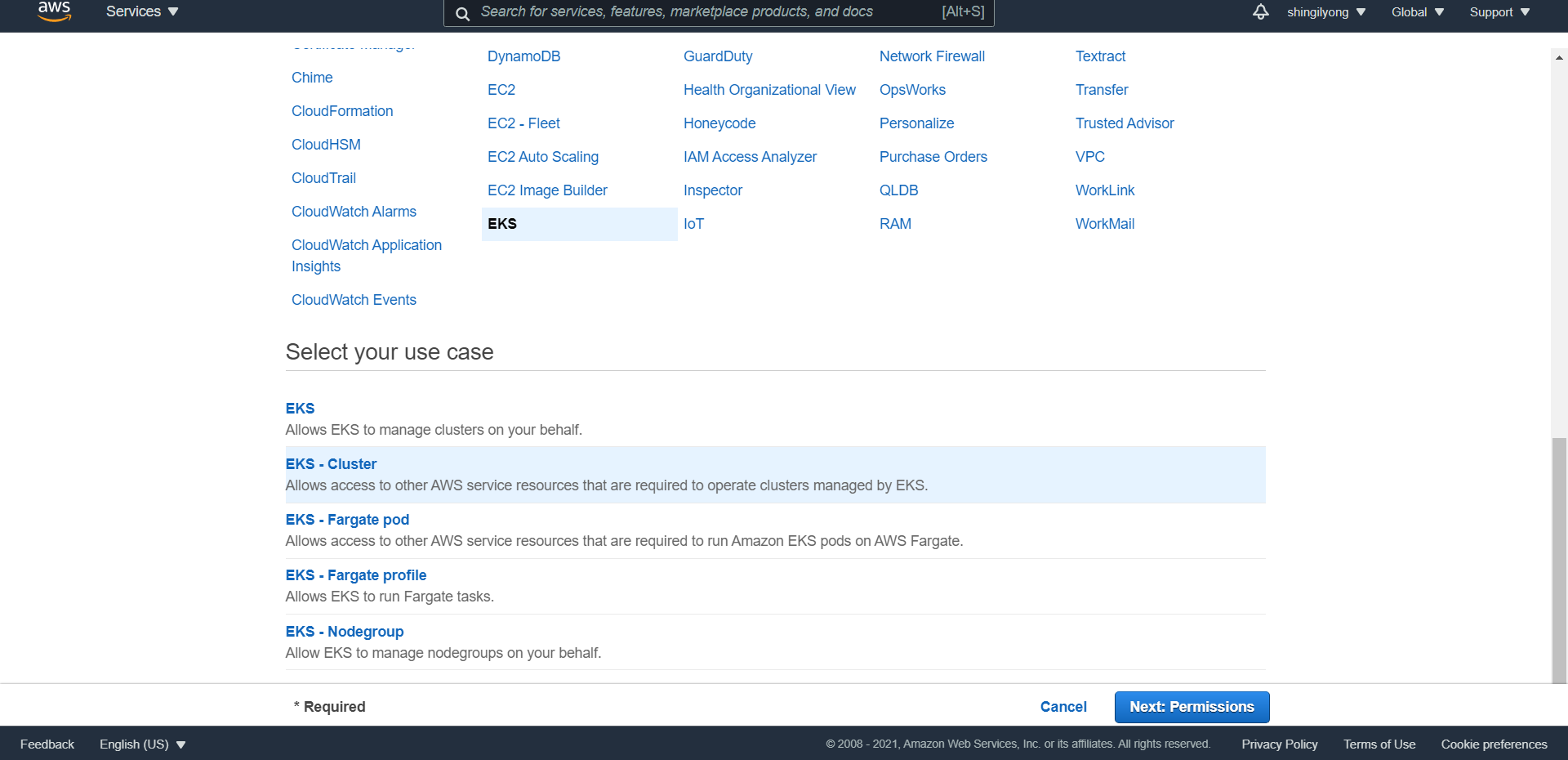Click the search magnifier icon
This screenshot has height=760, width=1568.
tap(462, 13)
